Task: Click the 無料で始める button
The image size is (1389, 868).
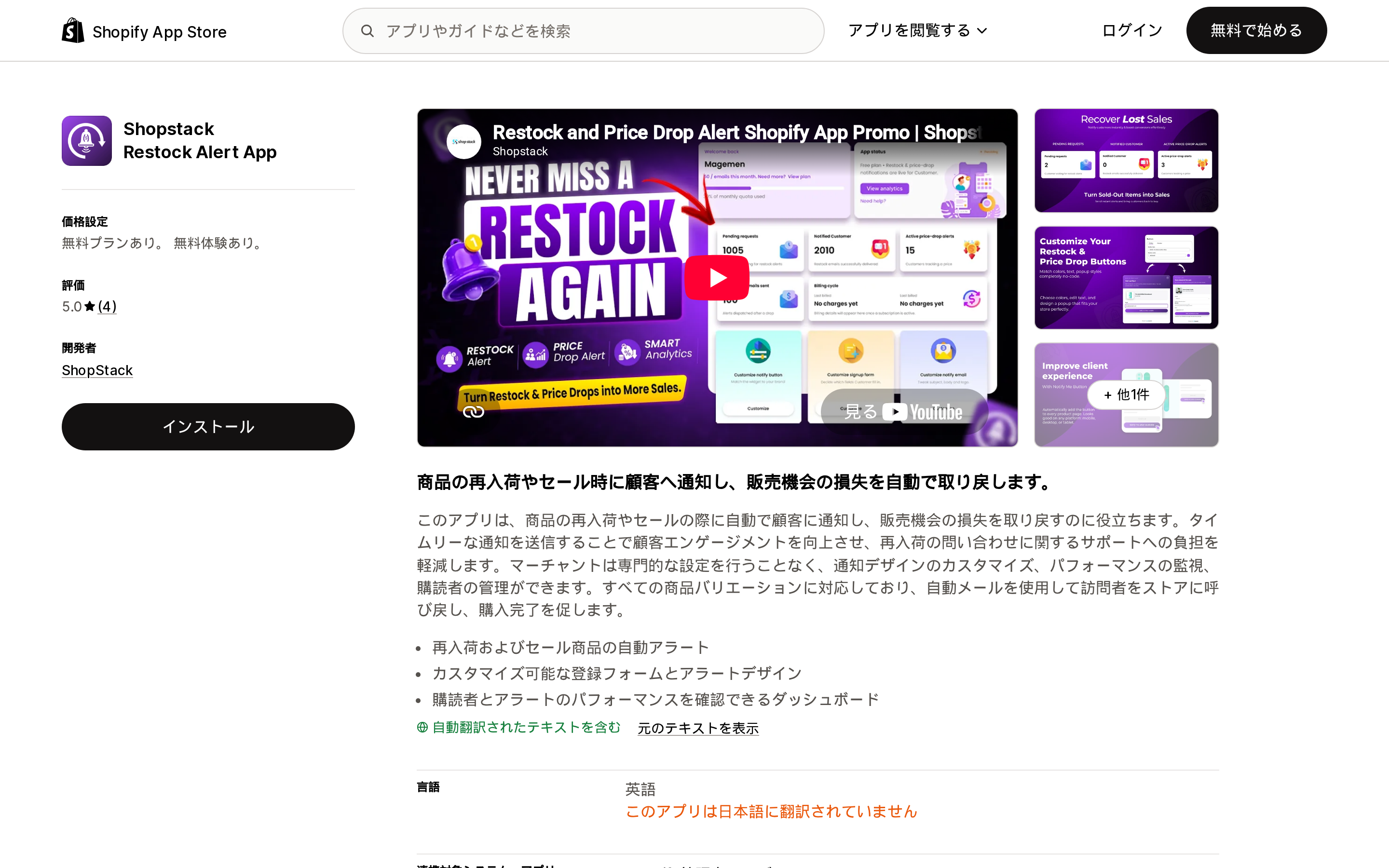Action: click(x=1256, y=30)
